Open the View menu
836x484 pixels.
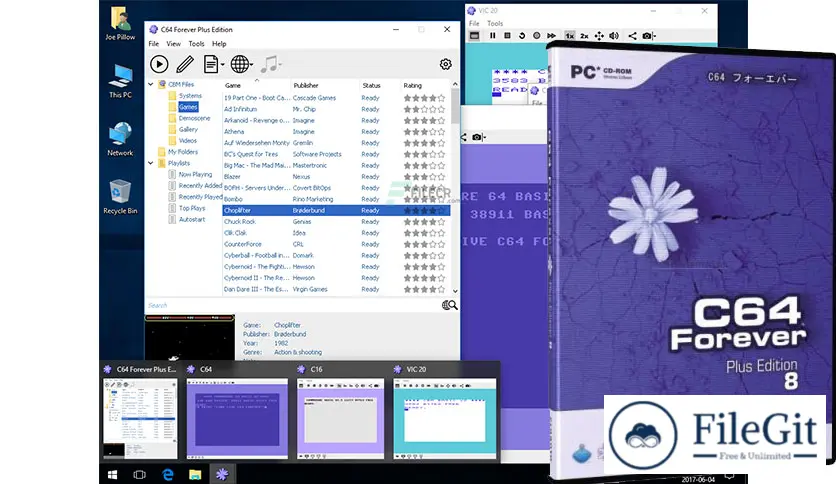(173, 44)
